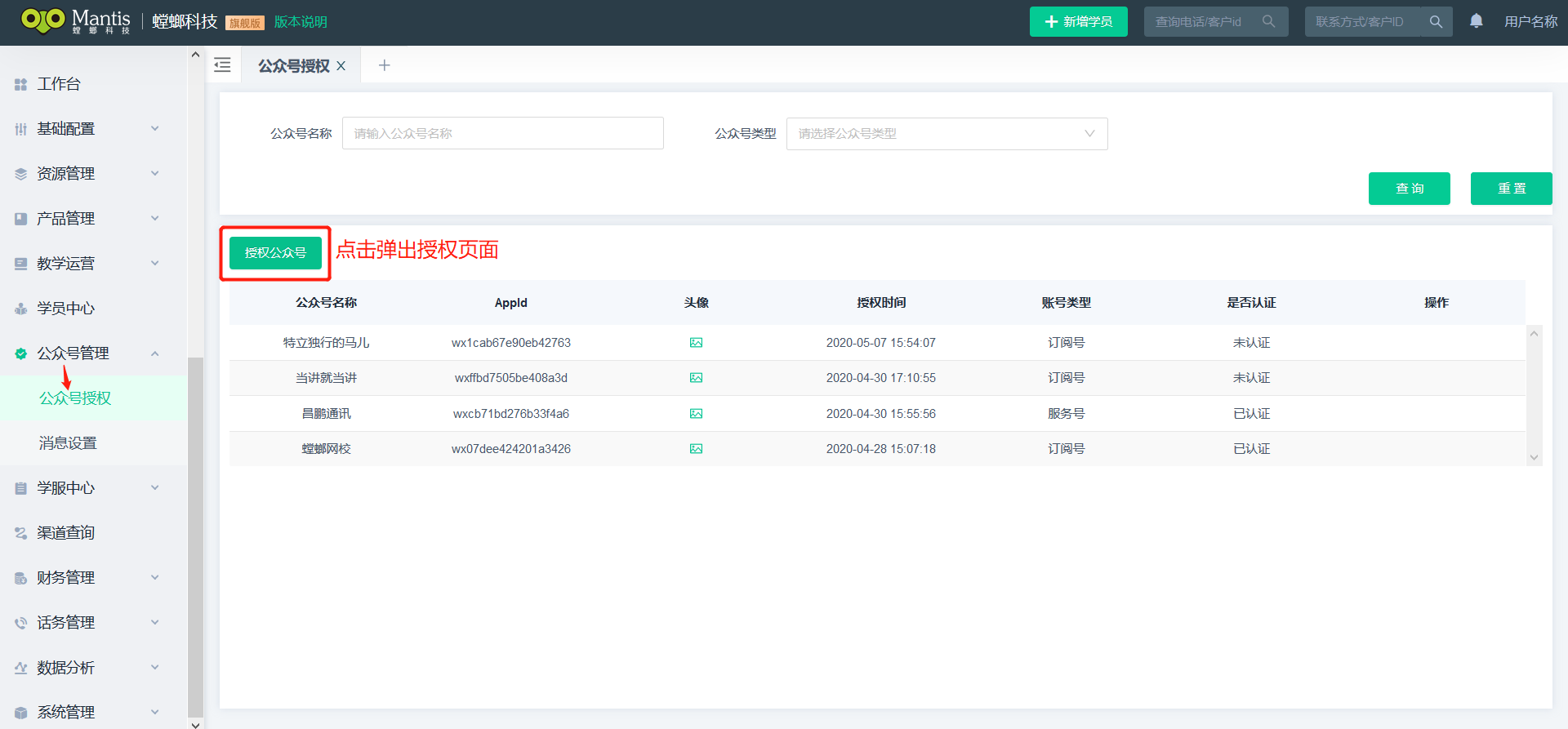
Task: Click the 产品管理 sidebar icon
Action: tap(21, 219)
